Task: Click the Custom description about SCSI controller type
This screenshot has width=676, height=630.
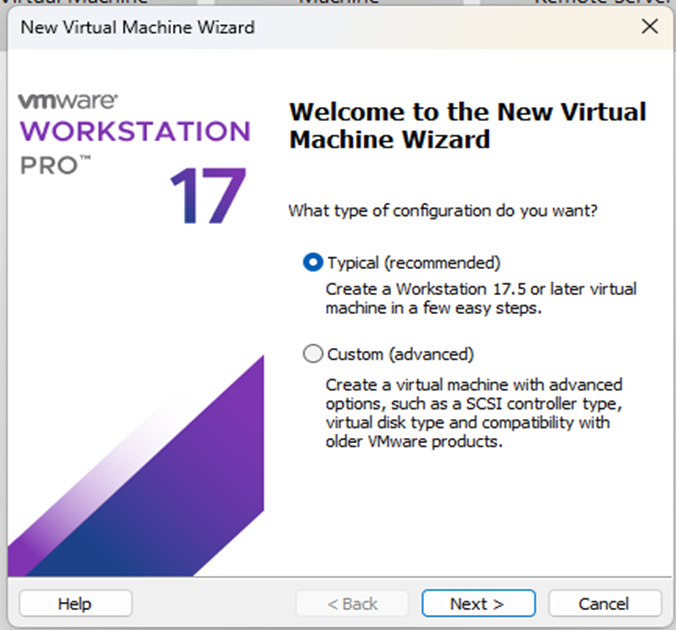Action: coord(474,413)
